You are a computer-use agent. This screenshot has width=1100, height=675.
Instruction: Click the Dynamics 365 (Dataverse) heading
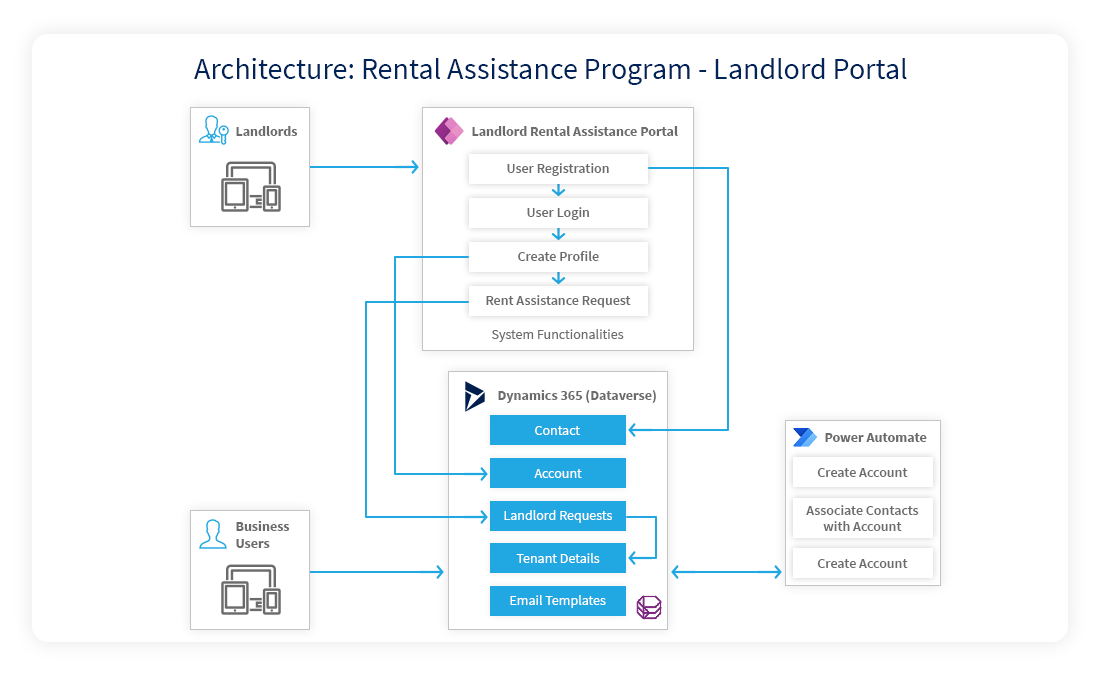point(577,396)
